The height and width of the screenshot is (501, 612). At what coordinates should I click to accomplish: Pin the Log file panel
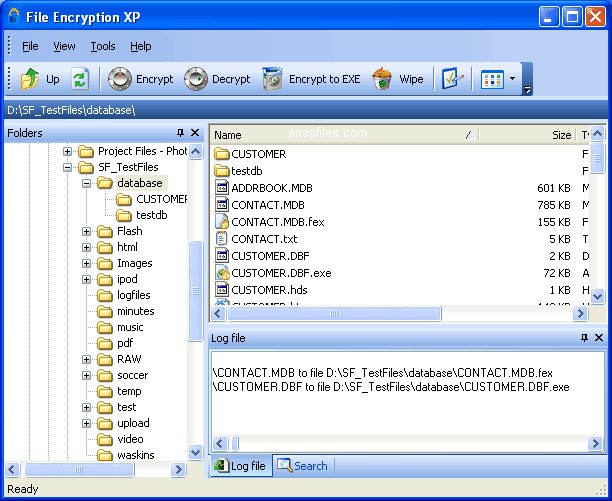(584, 338)
